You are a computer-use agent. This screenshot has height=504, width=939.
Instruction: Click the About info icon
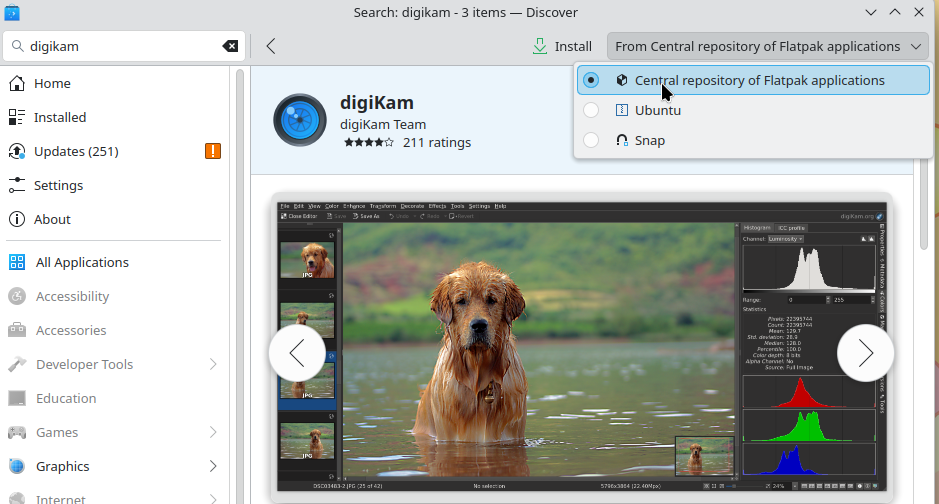coord(17,220)
